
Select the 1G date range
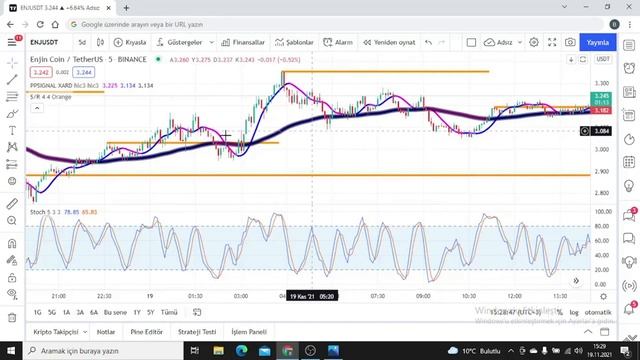pos(38,312)
